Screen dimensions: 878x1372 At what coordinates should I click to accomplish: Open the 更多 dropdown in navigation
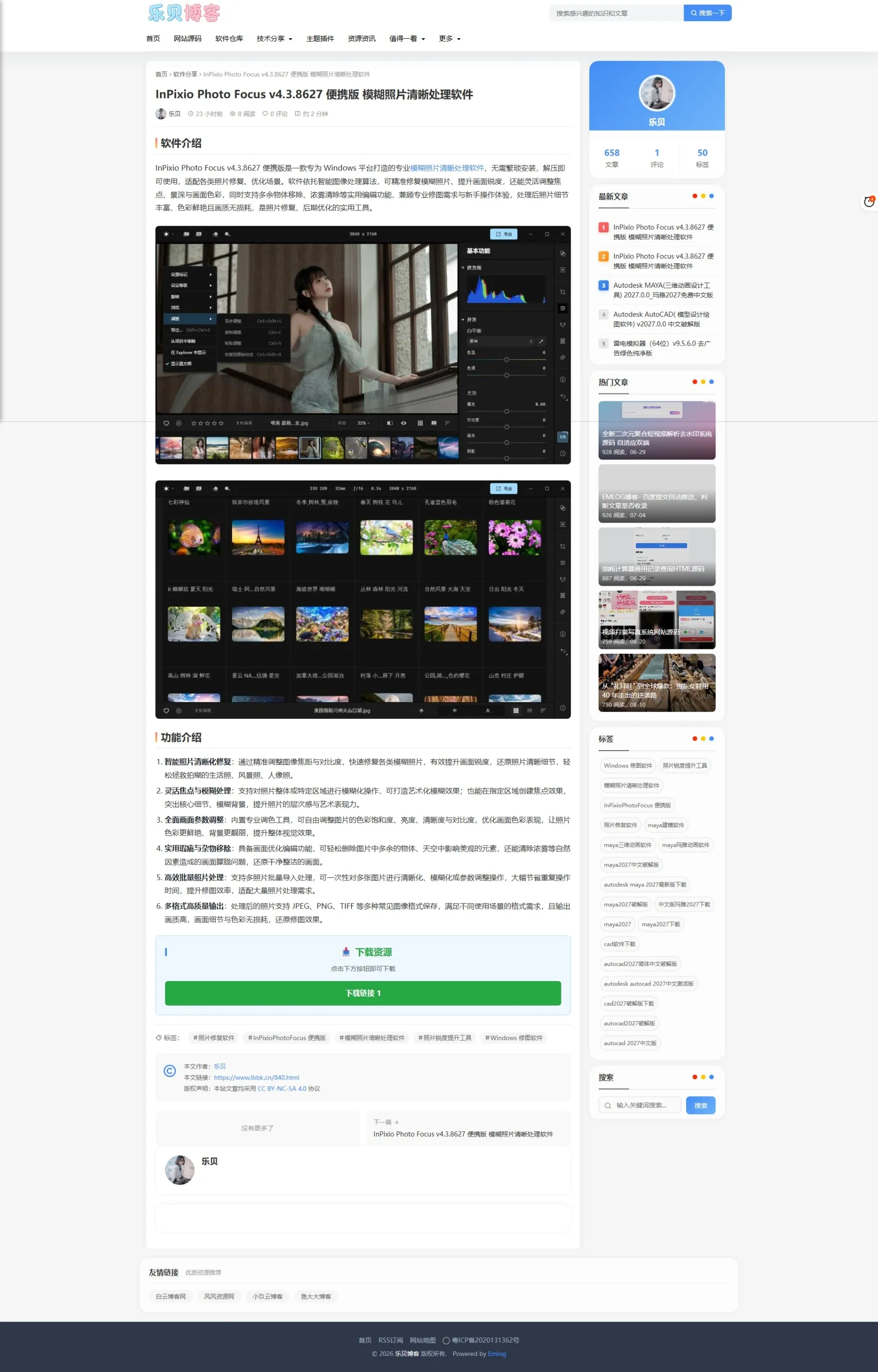tap(449, 39)
